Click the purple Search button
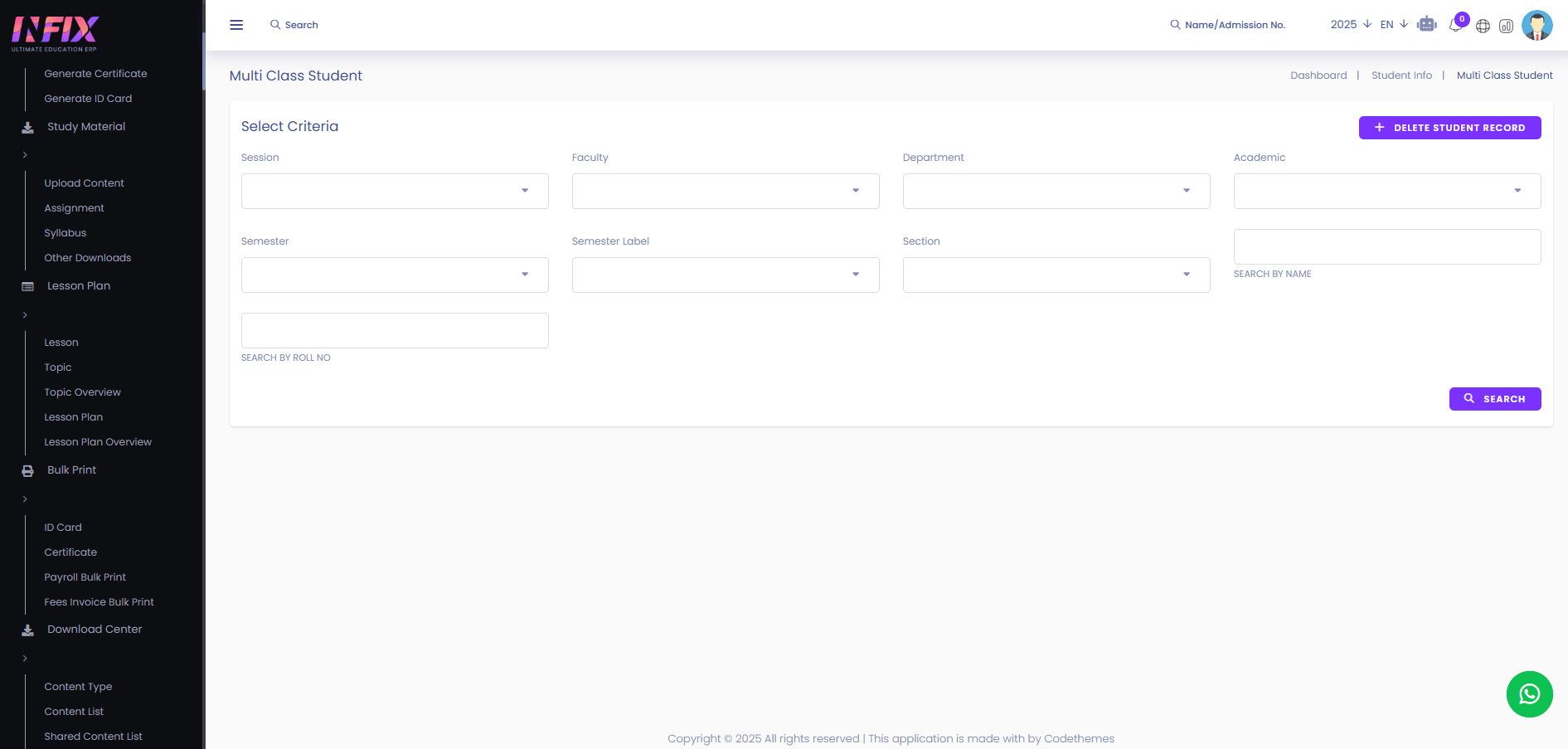Screen dimensions: 1568x749 point(1495,399)
